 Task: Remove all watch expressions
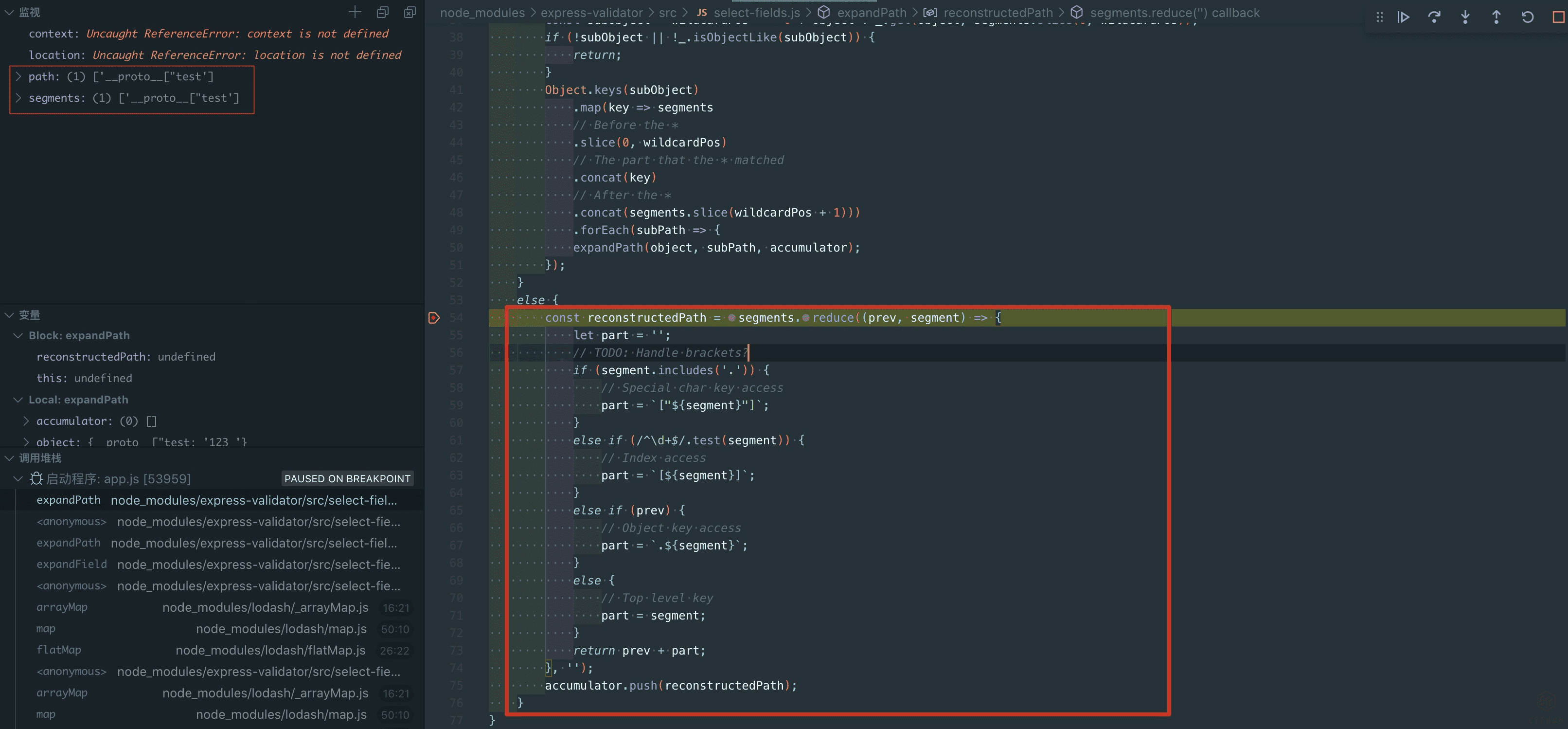click(x=410, y=12)
